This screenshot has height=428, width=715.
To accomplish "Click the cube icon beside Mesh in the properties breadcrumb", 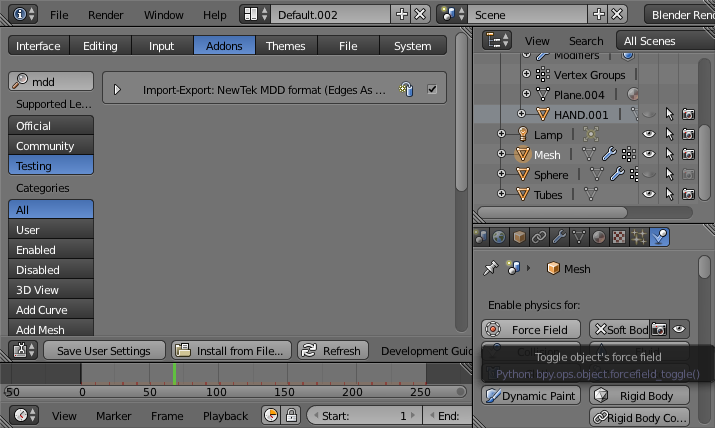I will [553, 268].
